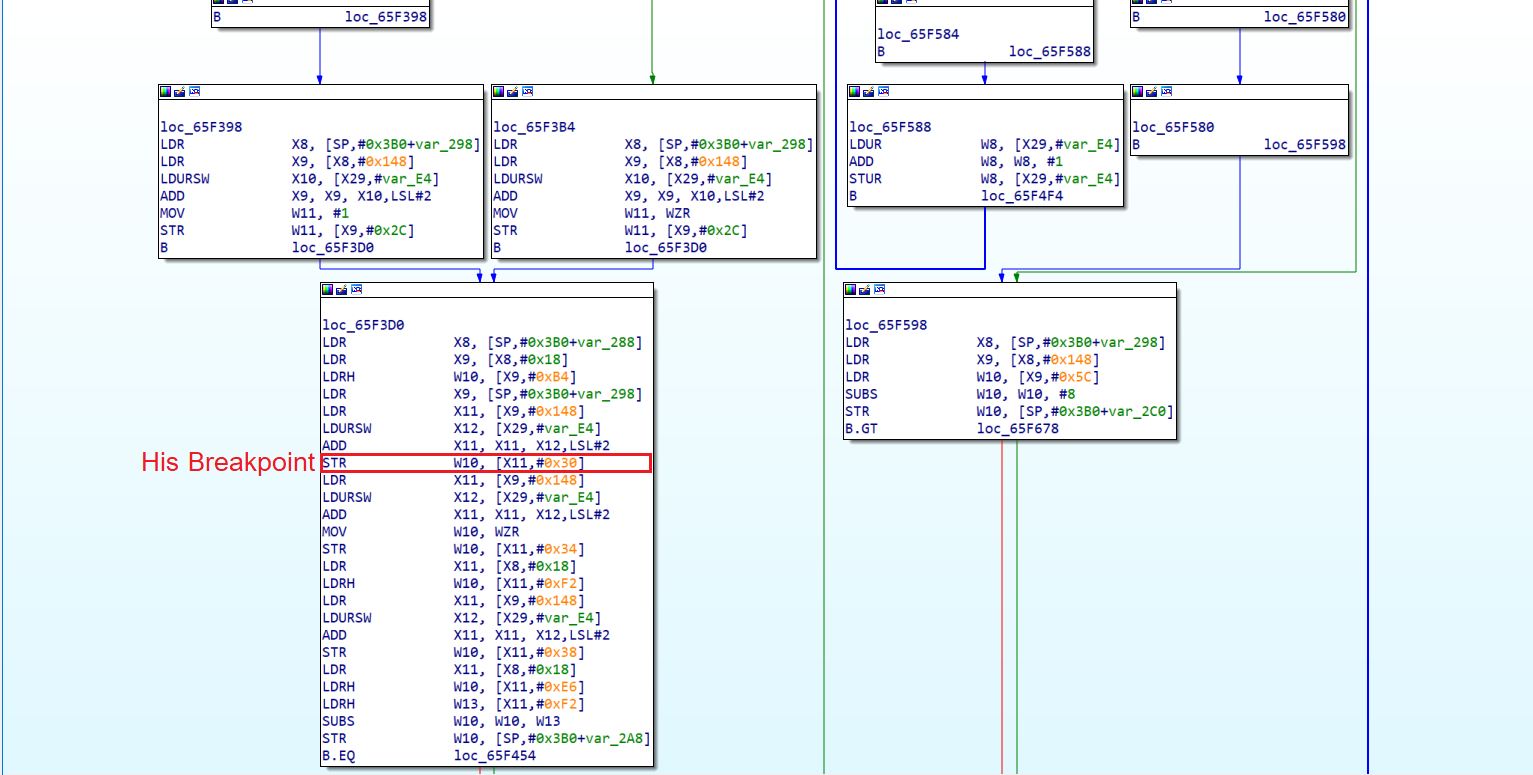Open xrefs icon on loc_65F3B4 node

(527, 91)
